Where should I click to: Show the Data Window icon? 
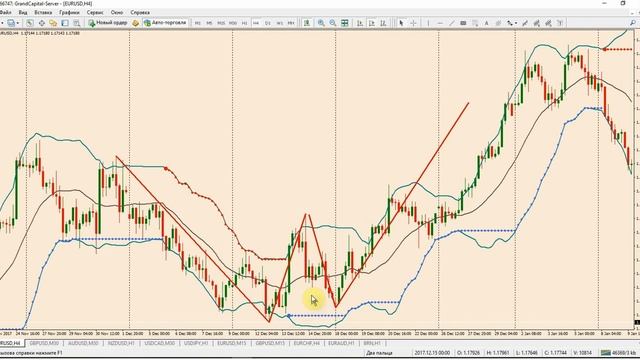pyautogui.click(x=42, y=23)
